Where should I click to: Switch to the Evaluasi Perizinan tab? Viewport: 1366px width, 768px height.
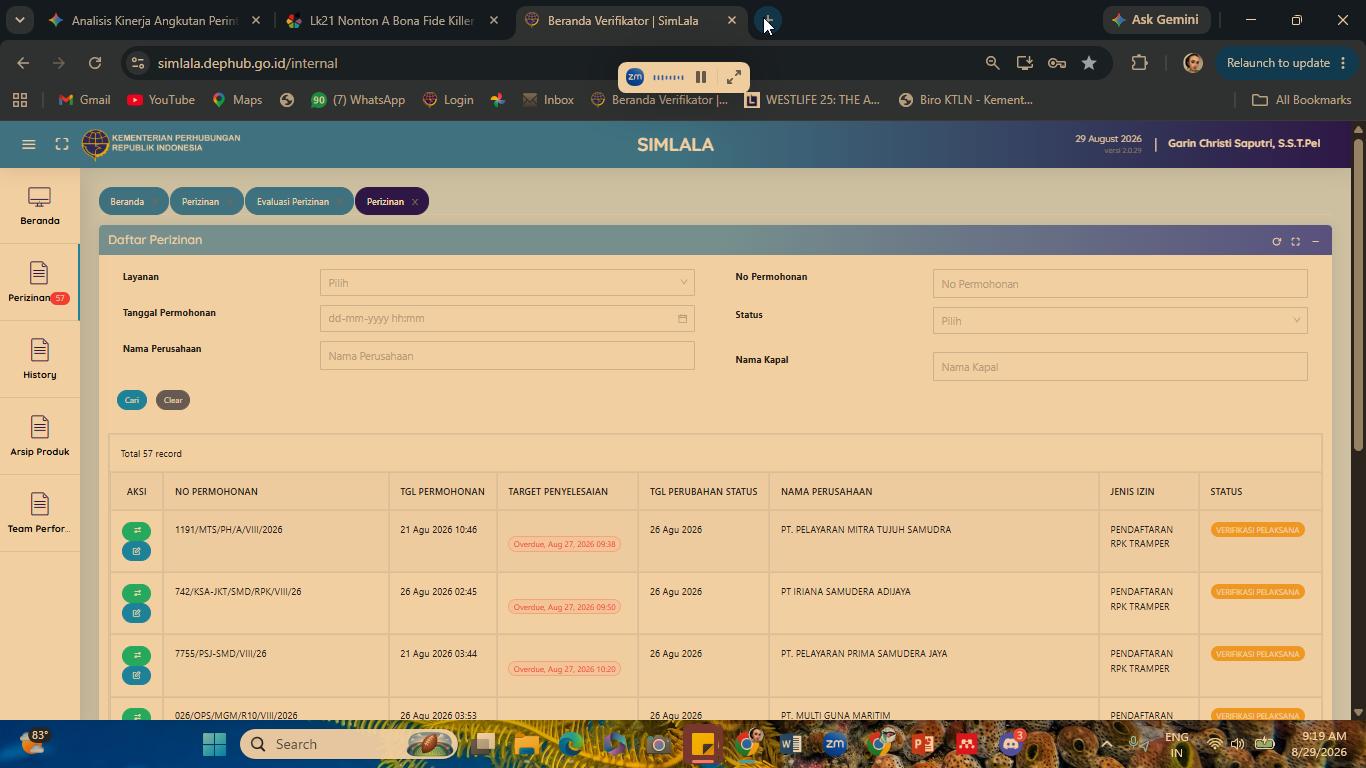click(293, 202)
